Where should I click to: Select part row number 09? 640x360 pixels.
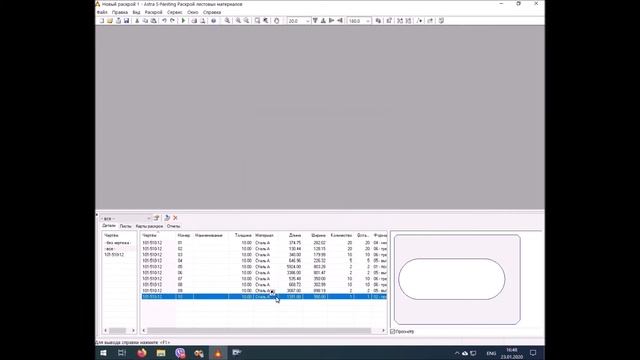[264, 291]
